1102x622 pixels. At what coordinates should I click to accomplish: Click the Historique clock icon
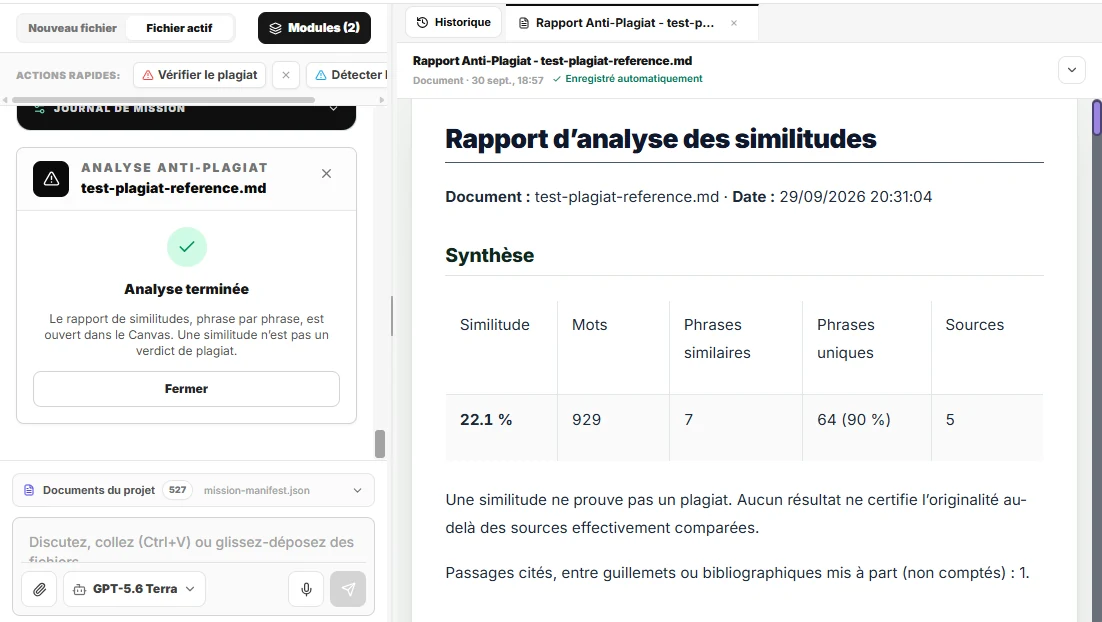422,22
